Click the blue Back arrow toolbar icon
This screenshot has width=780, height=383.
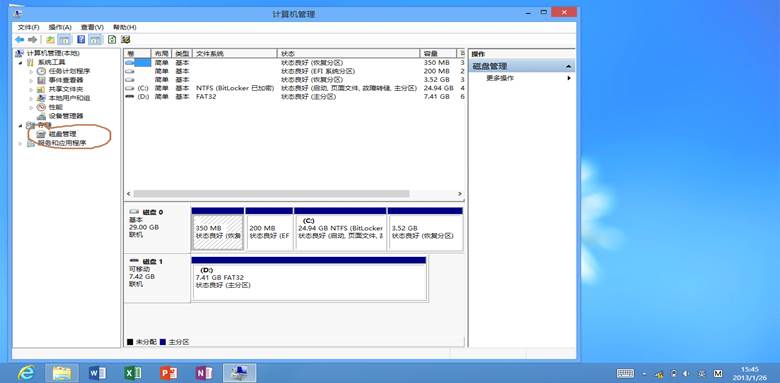click(19, 39)
